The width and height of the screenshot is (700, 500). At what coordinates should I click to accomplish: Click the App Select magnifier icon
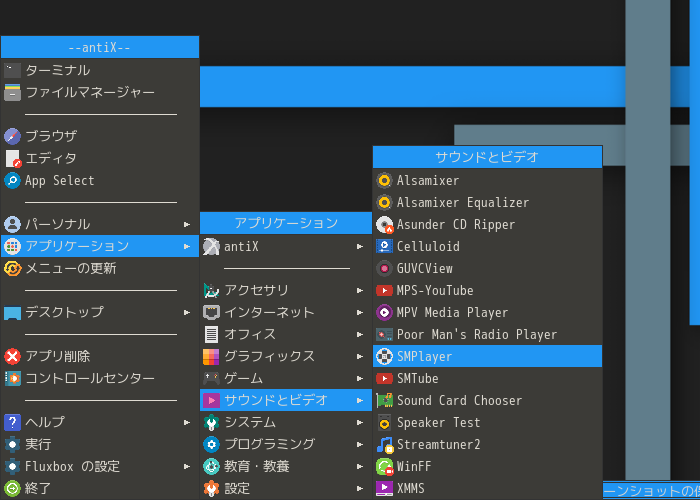point(12,180)
